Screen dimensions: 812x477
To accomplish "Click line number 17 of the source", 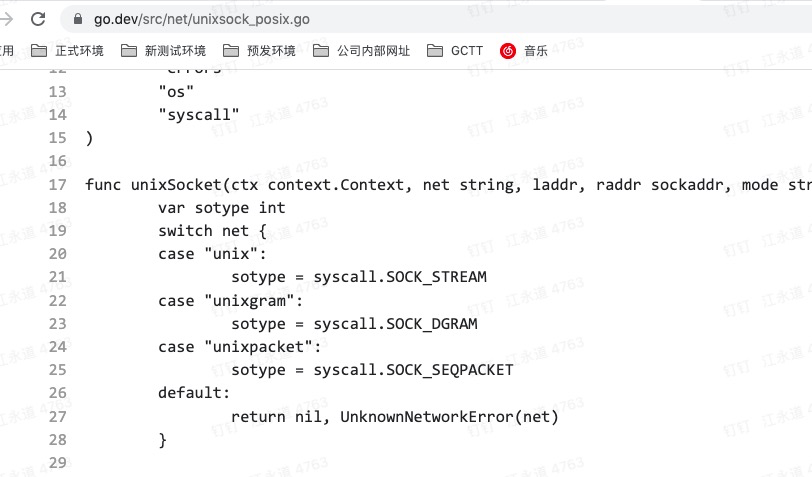I will click(x=57, y=185).
